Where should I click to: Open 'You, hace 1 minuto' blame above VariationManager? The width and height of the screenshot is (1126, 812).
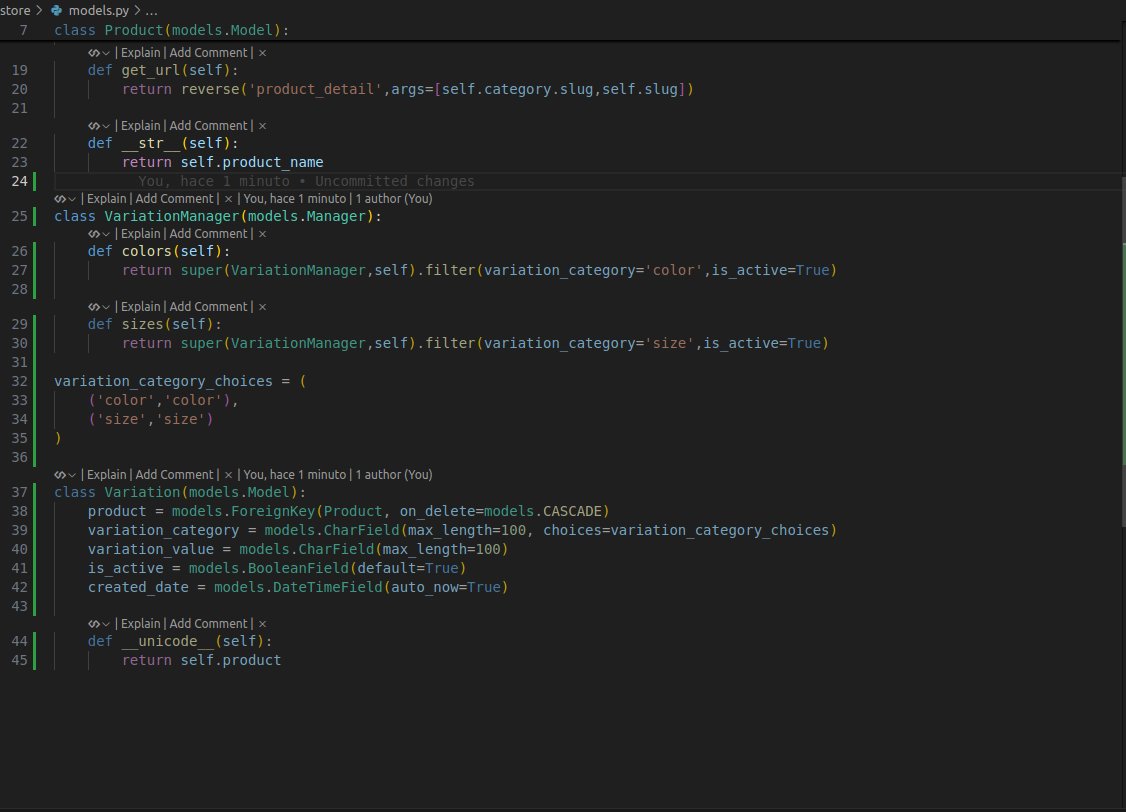pos(294,199)
